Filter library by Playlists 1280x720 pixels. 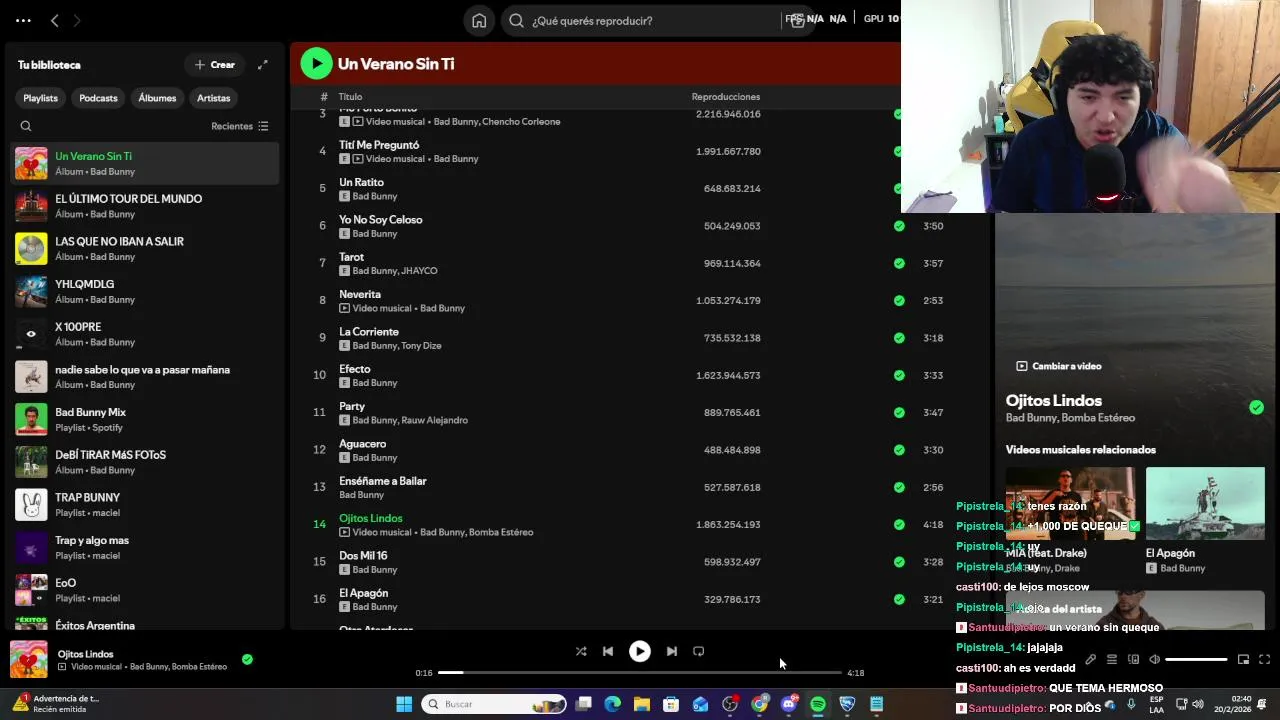coord(41,98)
